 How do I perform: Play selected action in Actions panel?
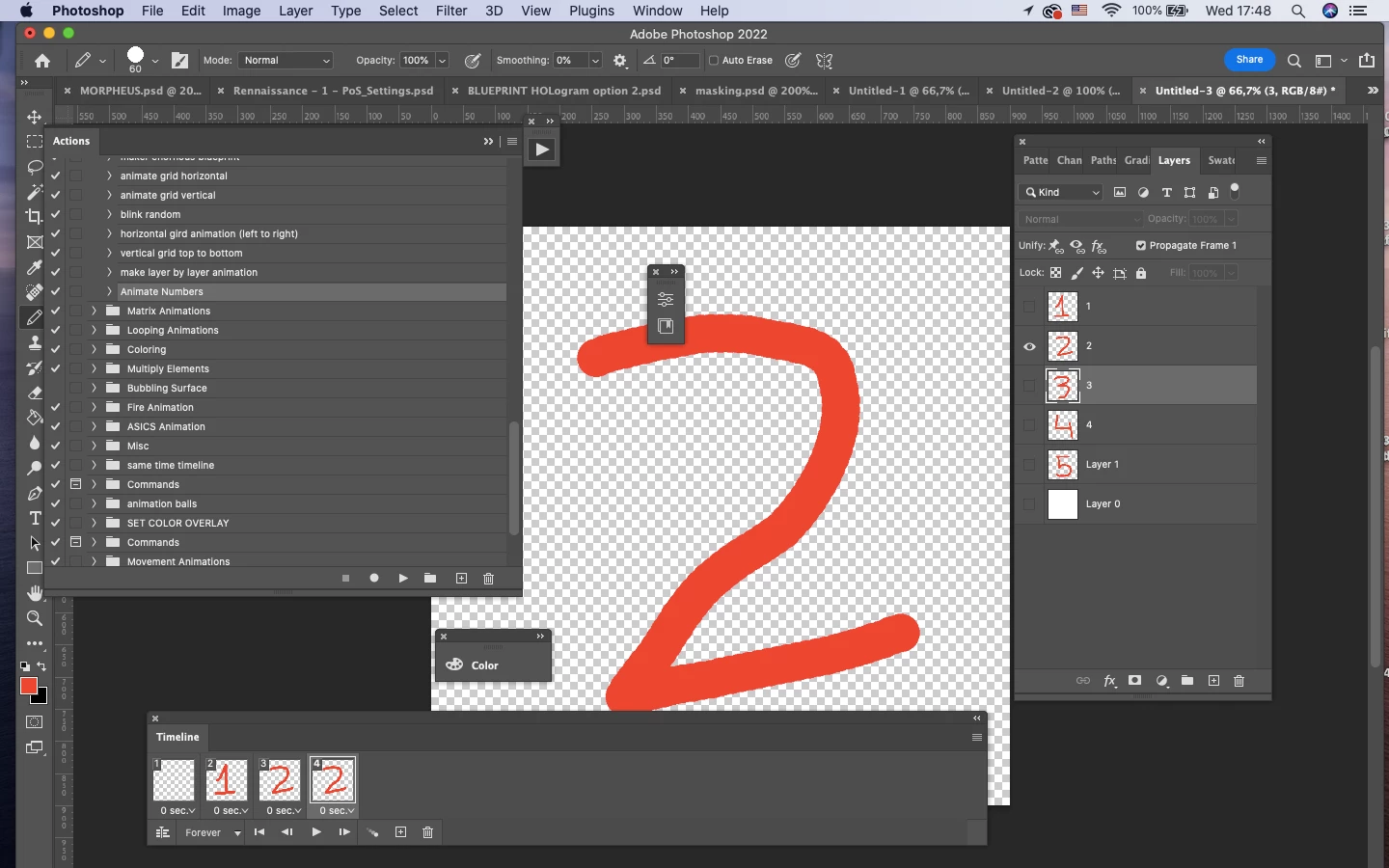click(402, 579)
